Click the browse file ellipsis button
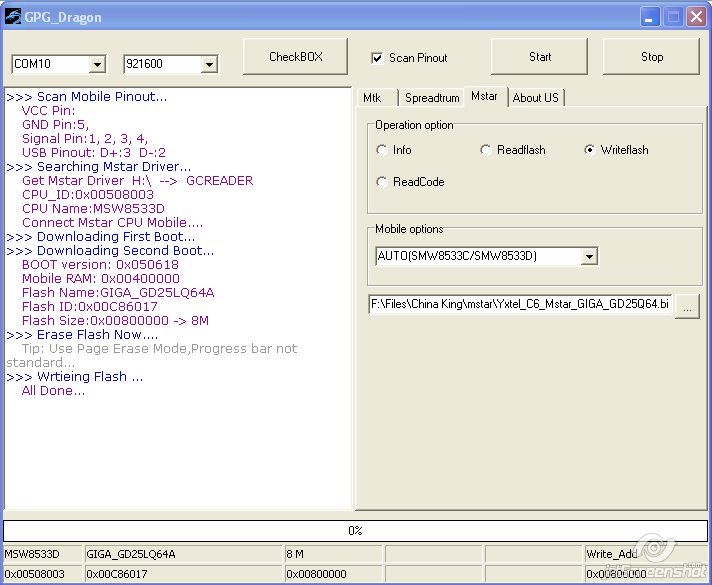712x585 pixels. [x=687, y=307]
